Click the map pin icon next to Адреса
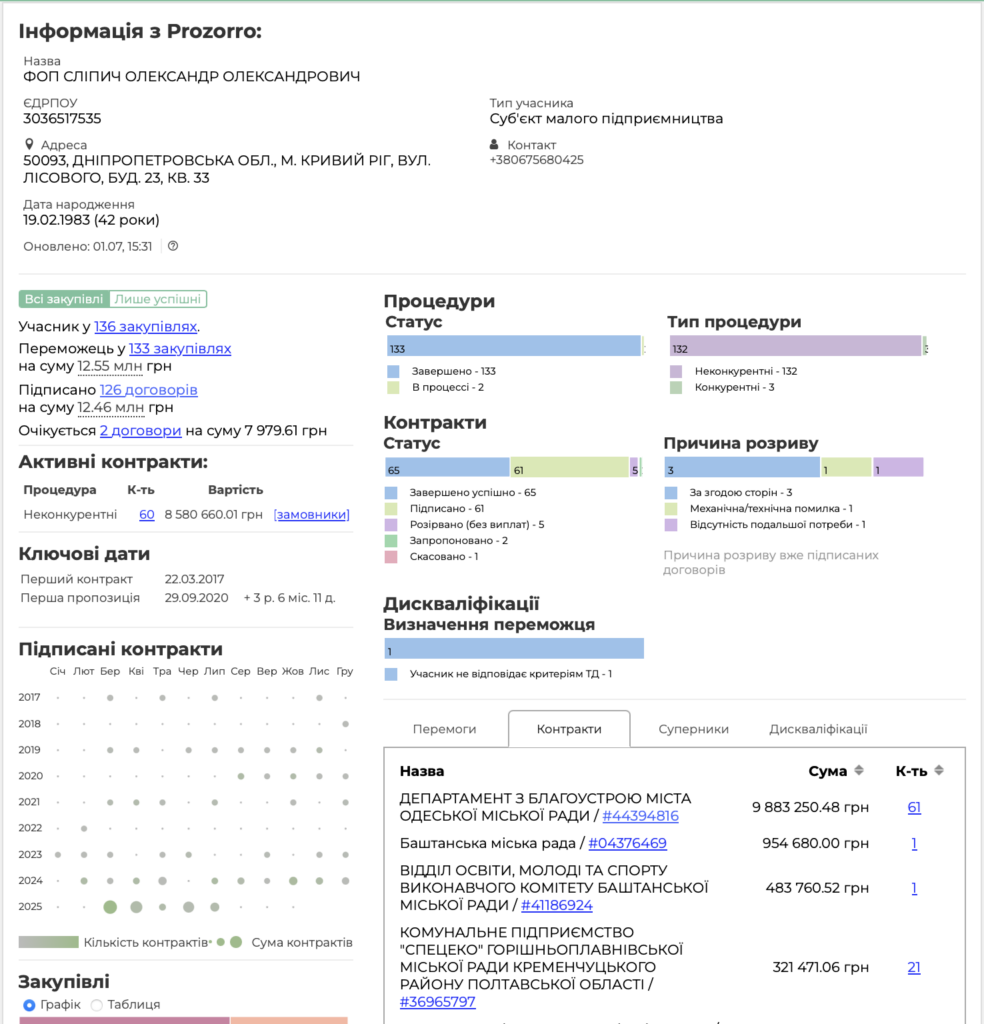This screenshot has height=1024, width=984. pyautogui.click(x=29, y=145)
